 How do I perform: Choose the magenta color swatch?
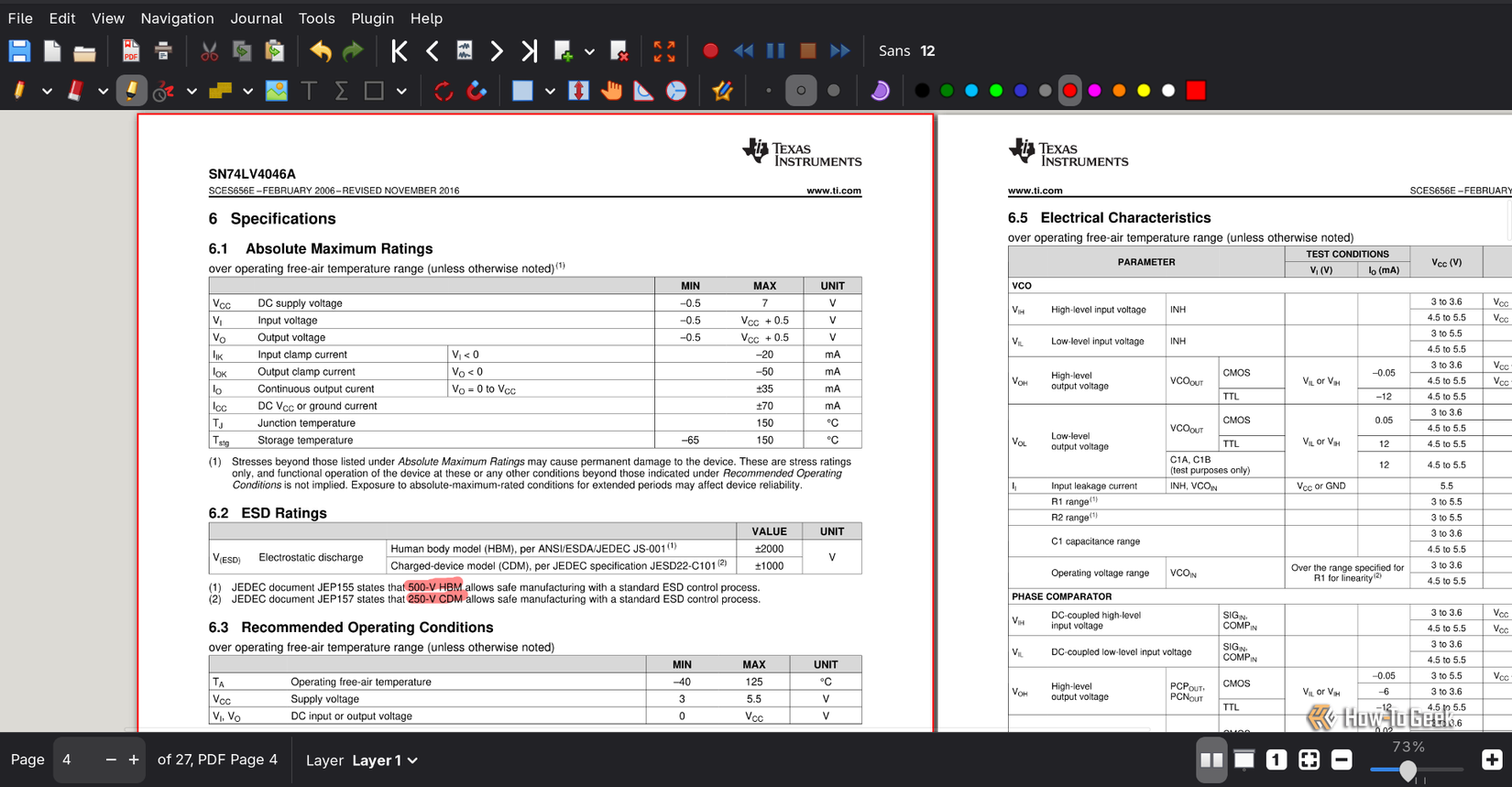pos(1094,91)
